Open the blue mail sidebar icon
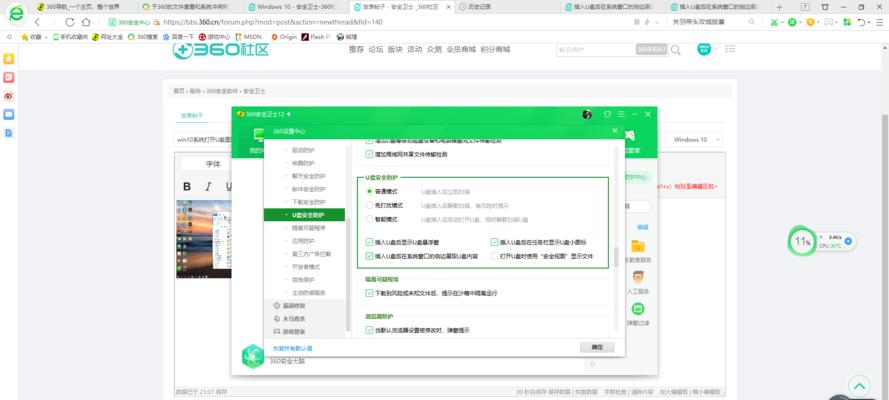Screen dimensions: 889x400 click(9, 114)
